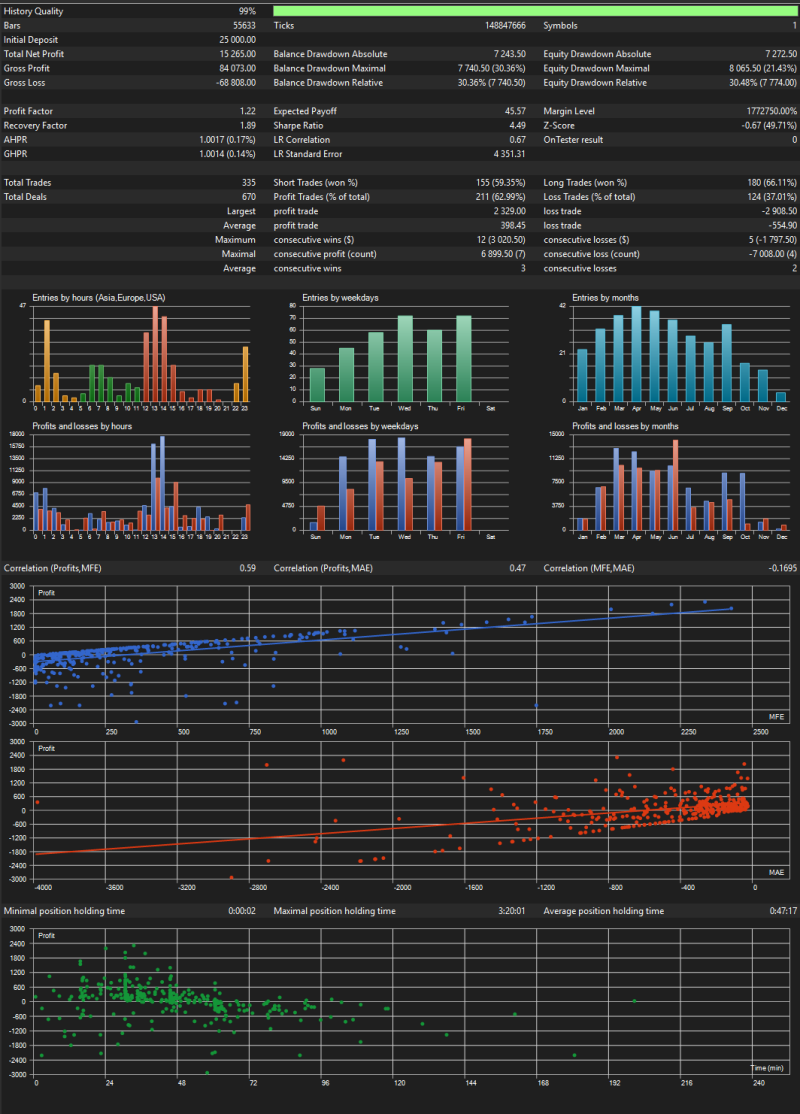
Task: Select the Long Trades value 180 (66.11%)
Action: pyautogui.click(x=772, y=183)
